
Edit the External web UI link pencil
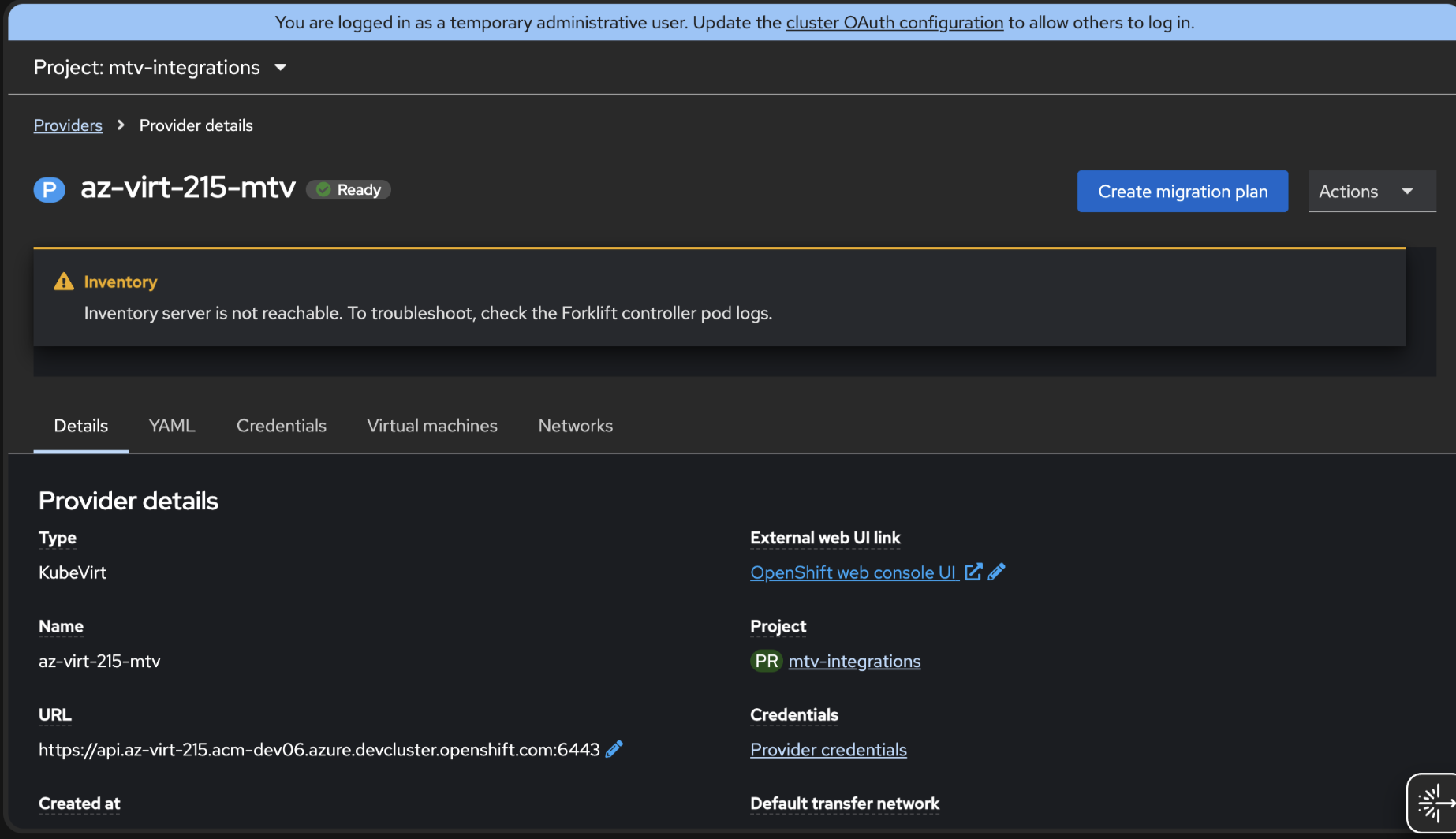(997, 572)
